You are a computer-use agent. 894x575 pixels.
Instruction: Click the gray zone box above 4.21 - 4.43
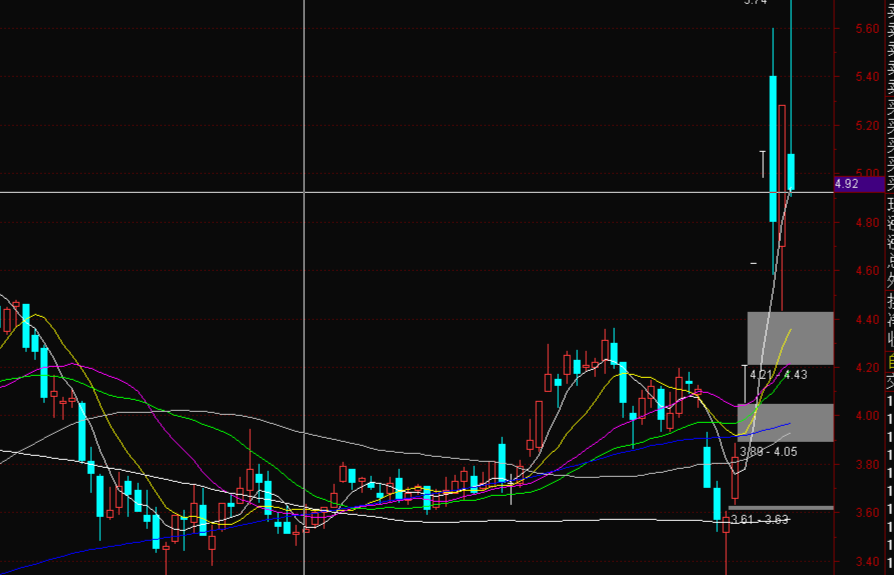[x=790, y=339]
